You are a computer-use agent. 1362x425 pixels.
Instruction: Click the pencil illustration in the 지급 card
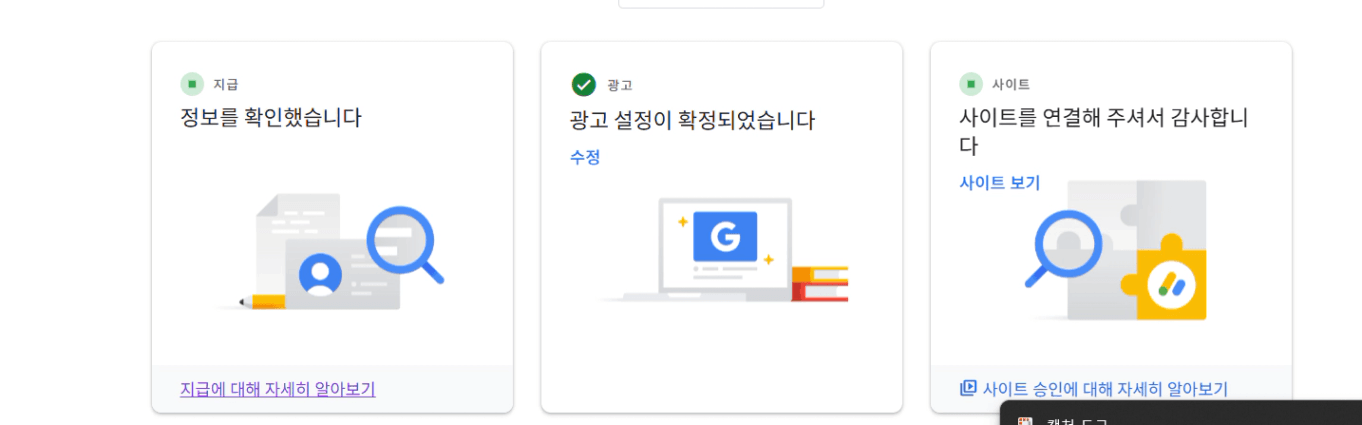(262, 301)
